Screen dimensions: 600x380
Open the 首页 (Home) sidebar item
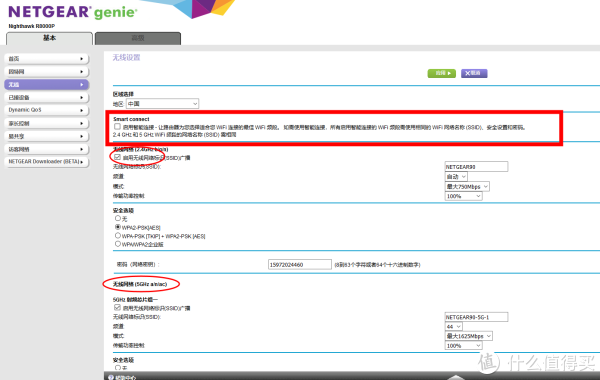pyautogui.click(x=46, y=59)
